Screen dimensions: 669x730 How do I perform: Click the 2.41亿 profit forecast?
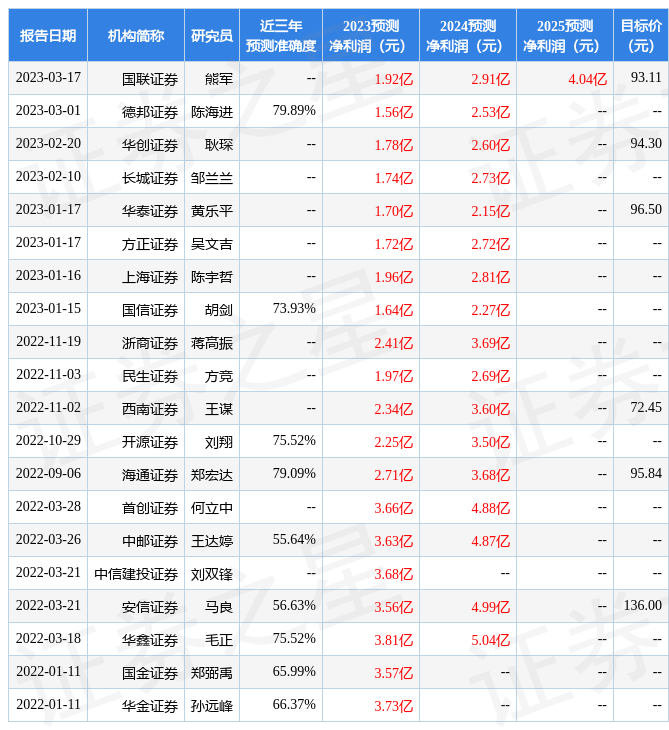click(x=394, y=343)
